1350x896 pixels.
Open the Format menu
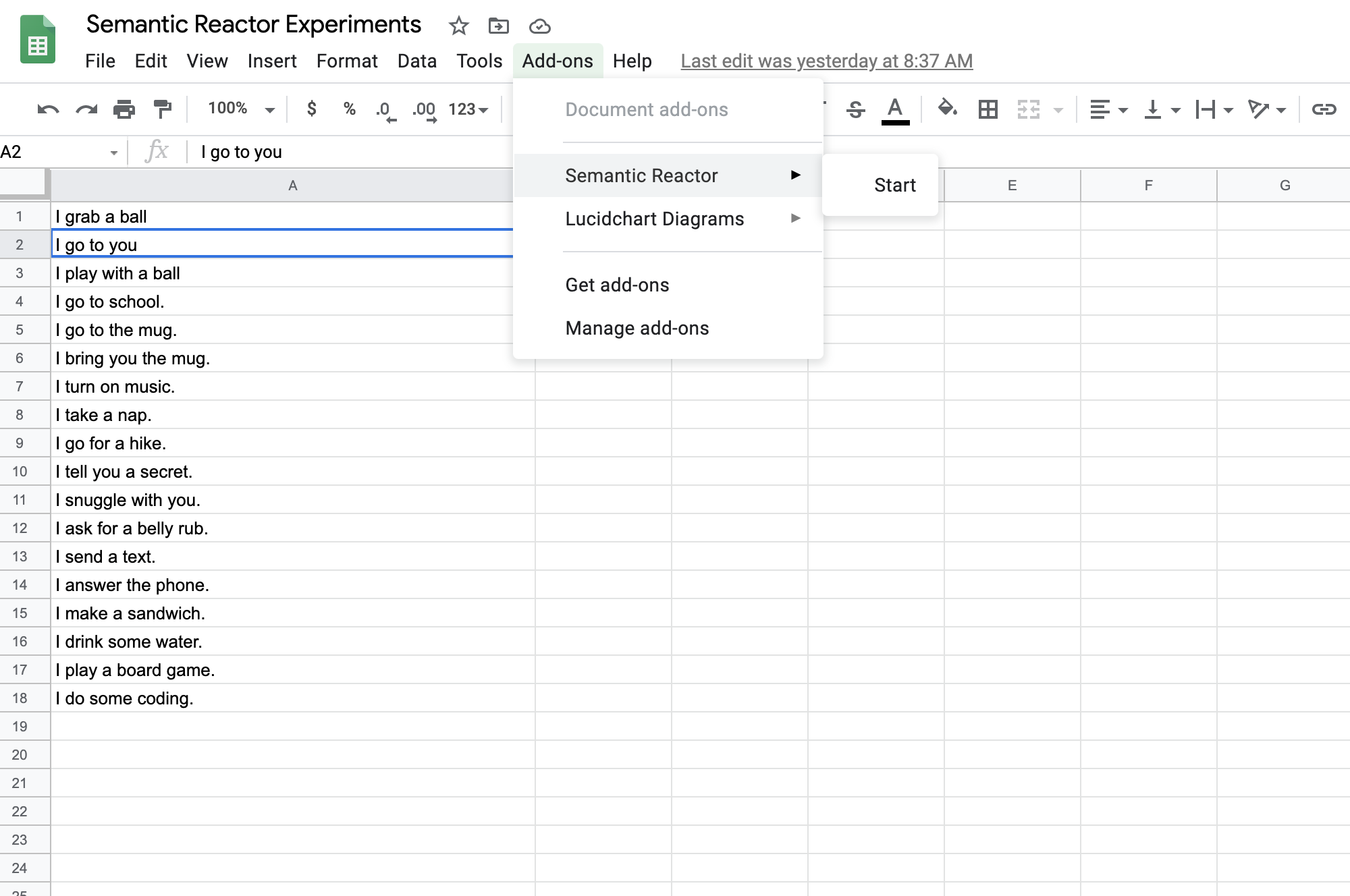point(346,61)
